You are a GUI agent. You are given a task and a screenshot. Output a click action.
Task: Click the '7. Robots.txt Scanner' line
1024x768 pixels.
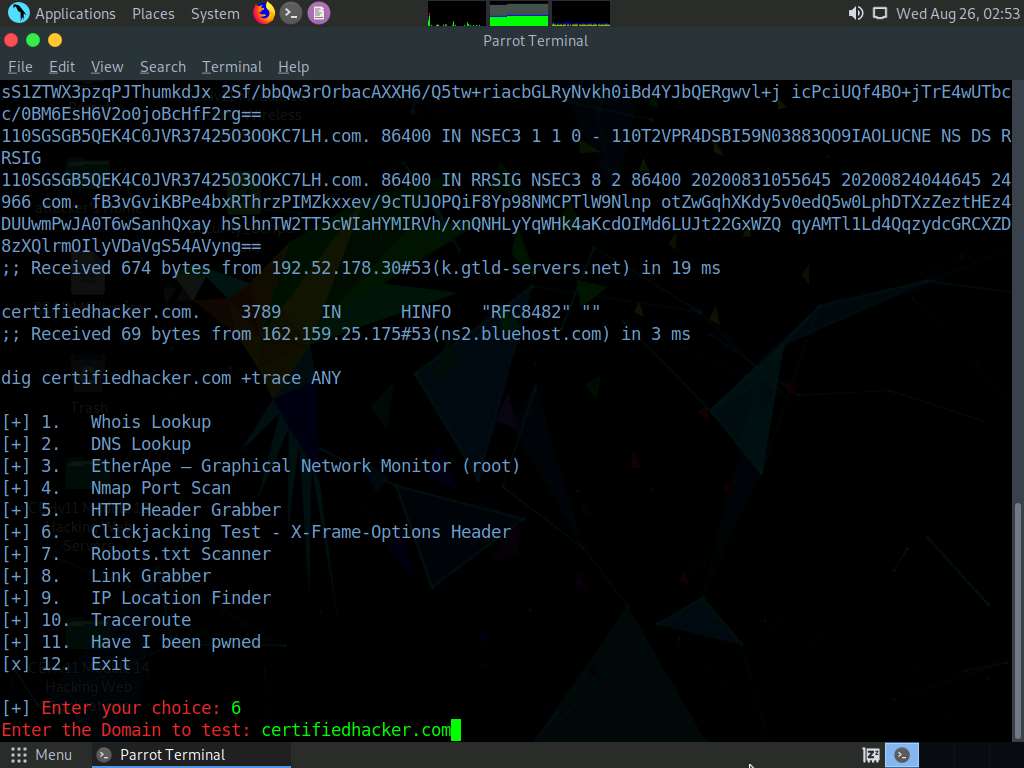136,554
